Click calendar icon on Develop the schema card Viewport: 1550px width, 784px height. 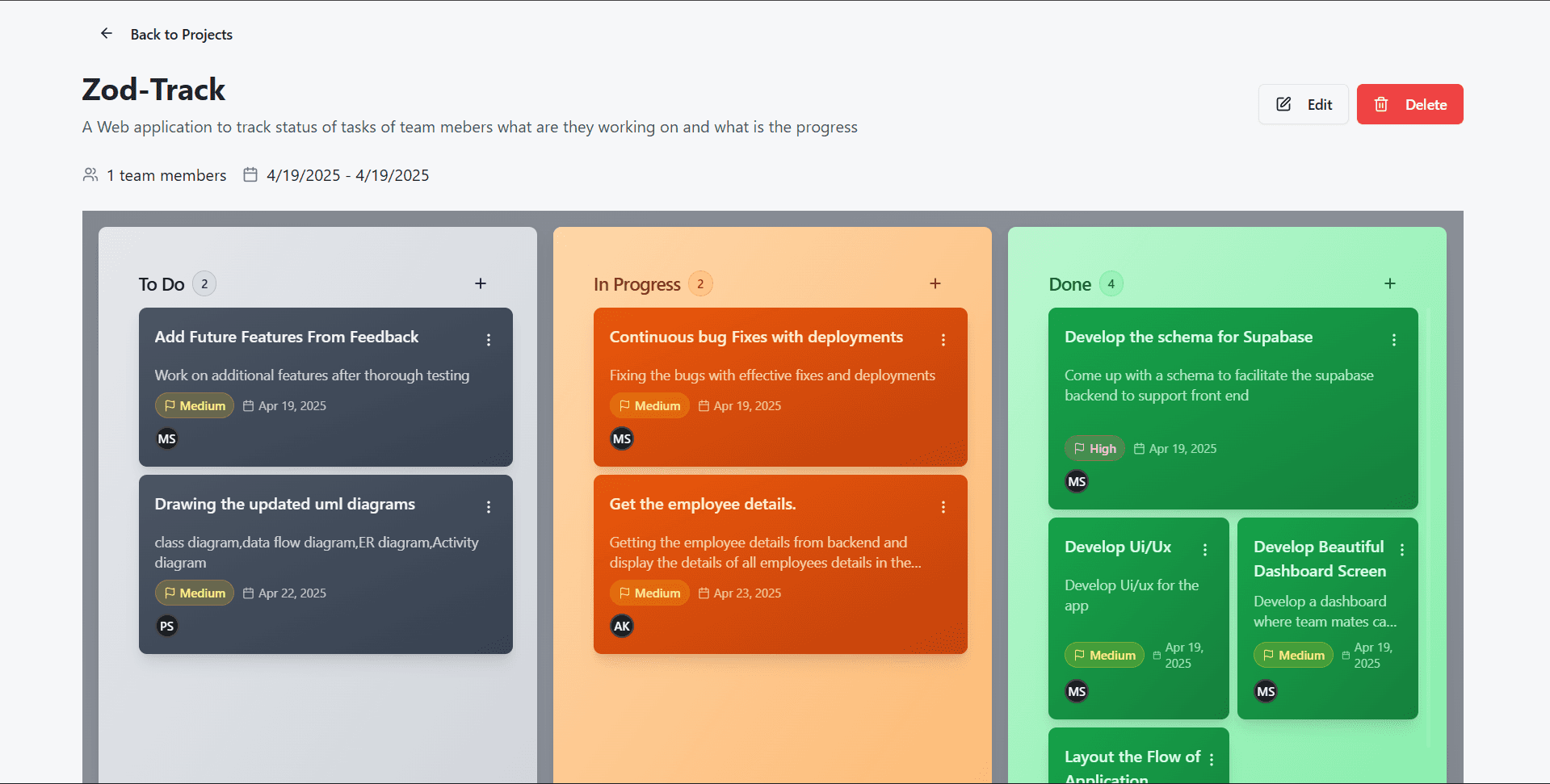point(1139,448)
